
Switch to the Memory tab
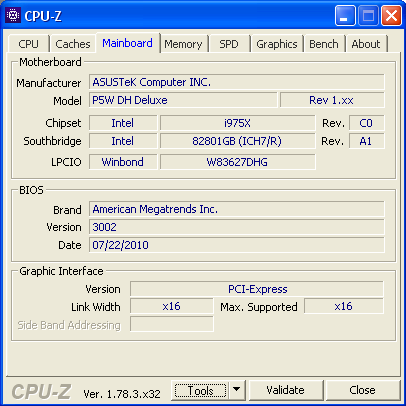click(x=183, y=44)
